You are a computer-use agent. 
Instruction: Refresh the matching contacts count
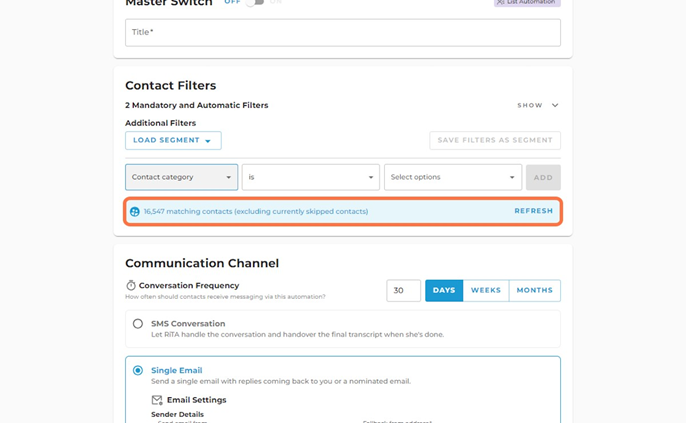[533, 211]
